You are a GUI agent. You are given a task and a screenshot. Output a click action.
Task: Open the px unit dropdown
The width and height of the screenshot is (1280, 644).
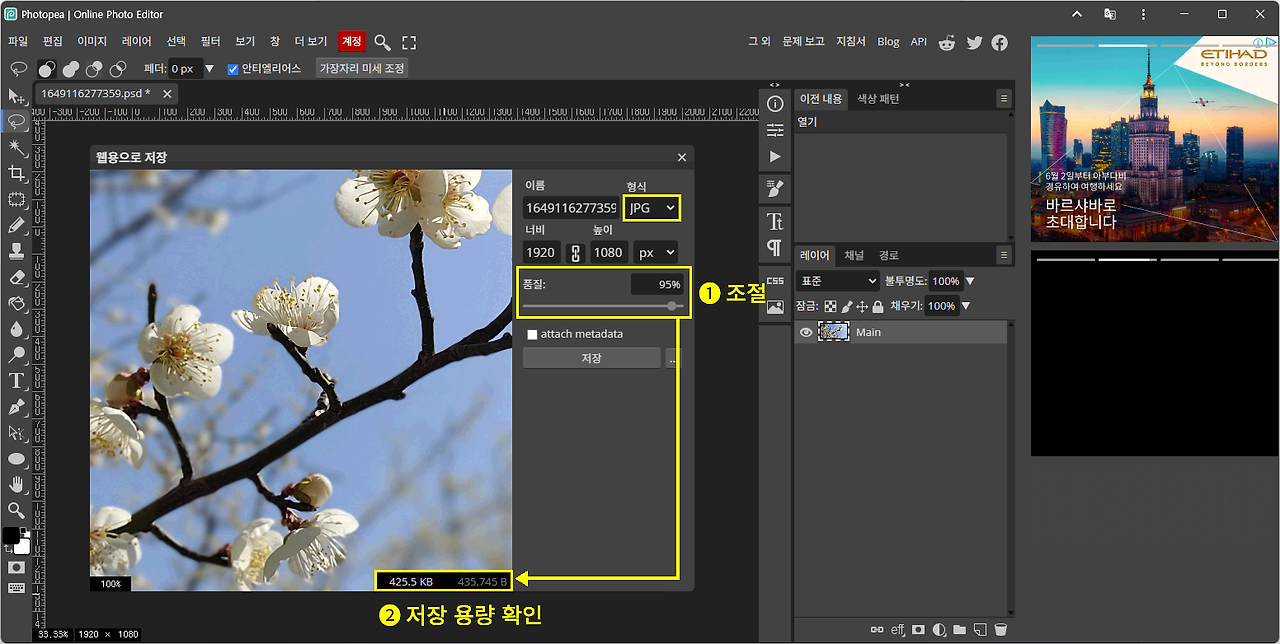pyautogui.click(x=656, y=253)
